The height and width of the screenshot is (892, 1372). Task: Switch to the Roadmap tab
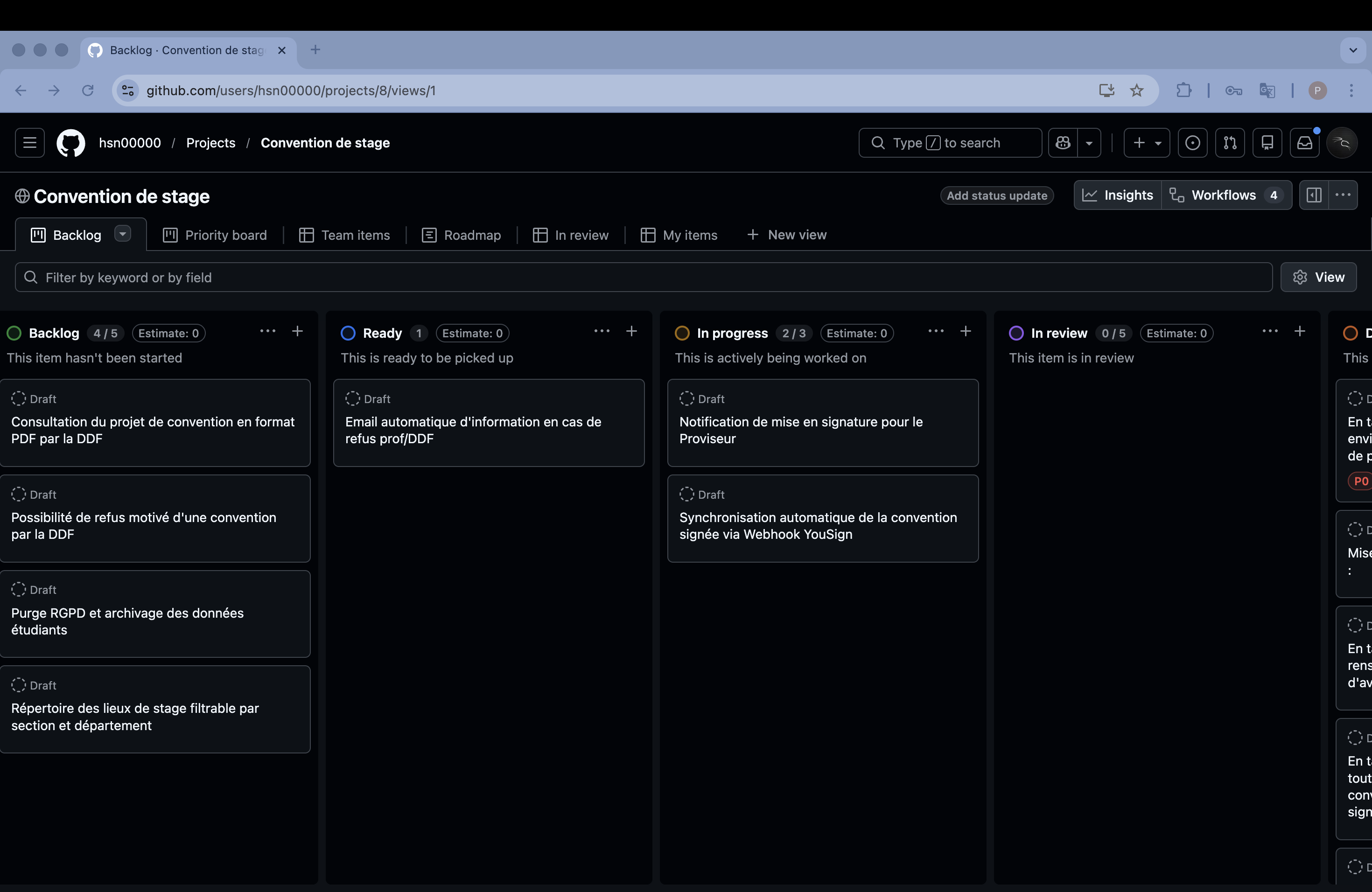pos(462,235)
